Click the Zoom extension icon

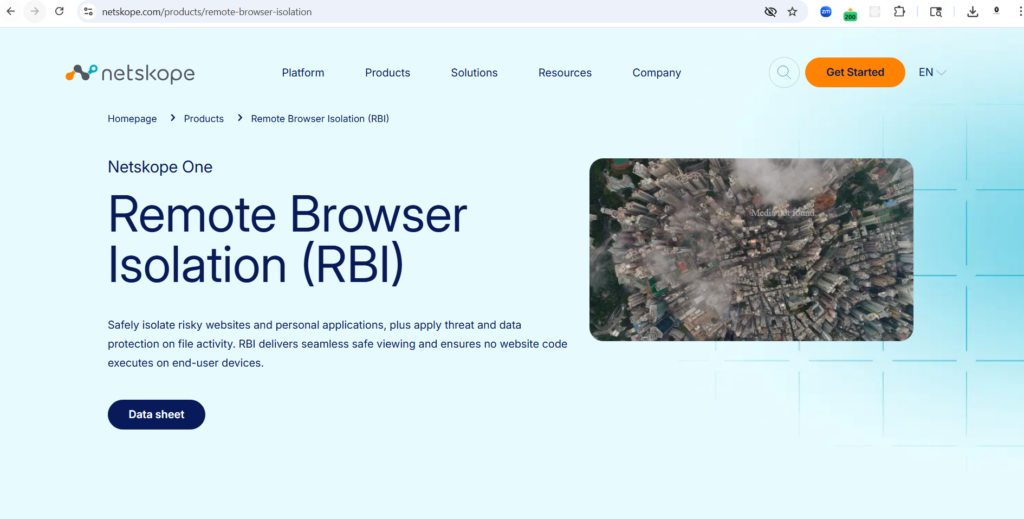coord(825,12)
